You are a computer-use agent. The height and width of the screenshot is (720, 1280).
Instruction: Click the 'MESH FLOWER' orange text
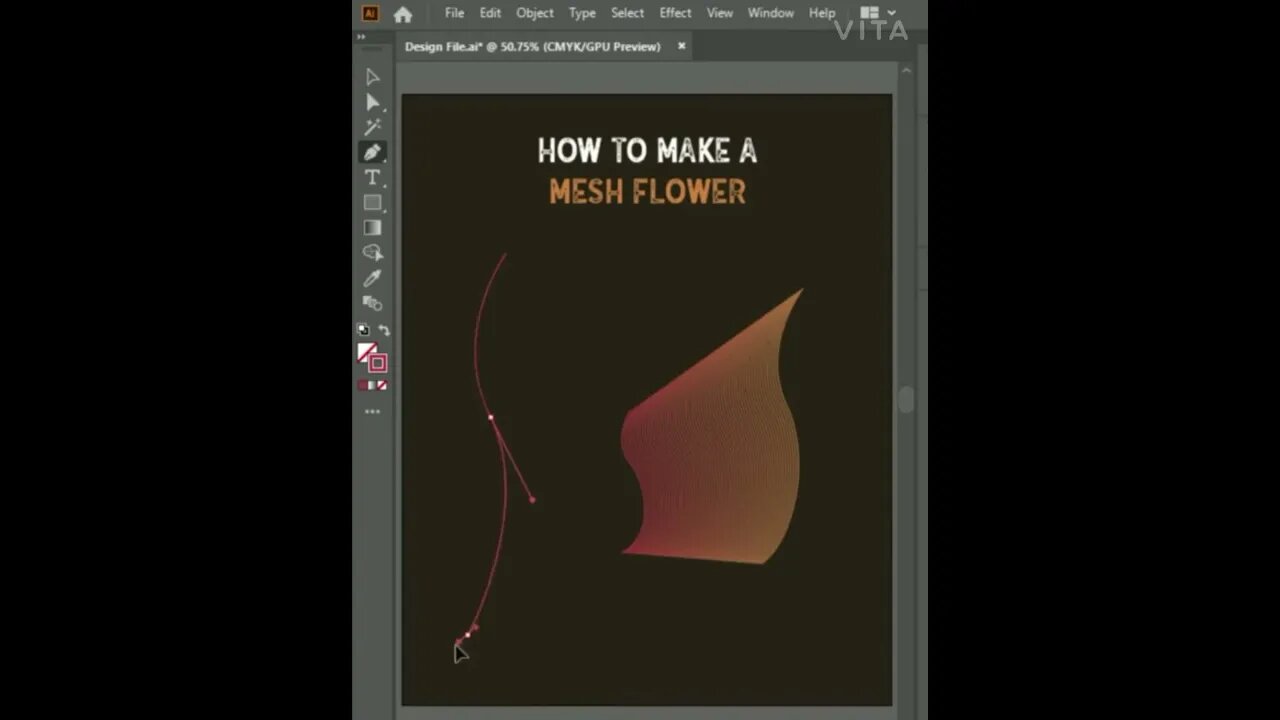[x=647, y=191]
